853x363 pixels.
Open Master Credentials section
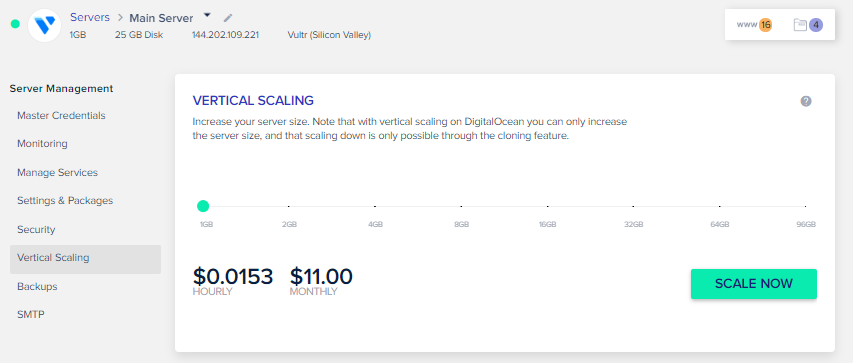pyautogui.click(x=61, y=115)
